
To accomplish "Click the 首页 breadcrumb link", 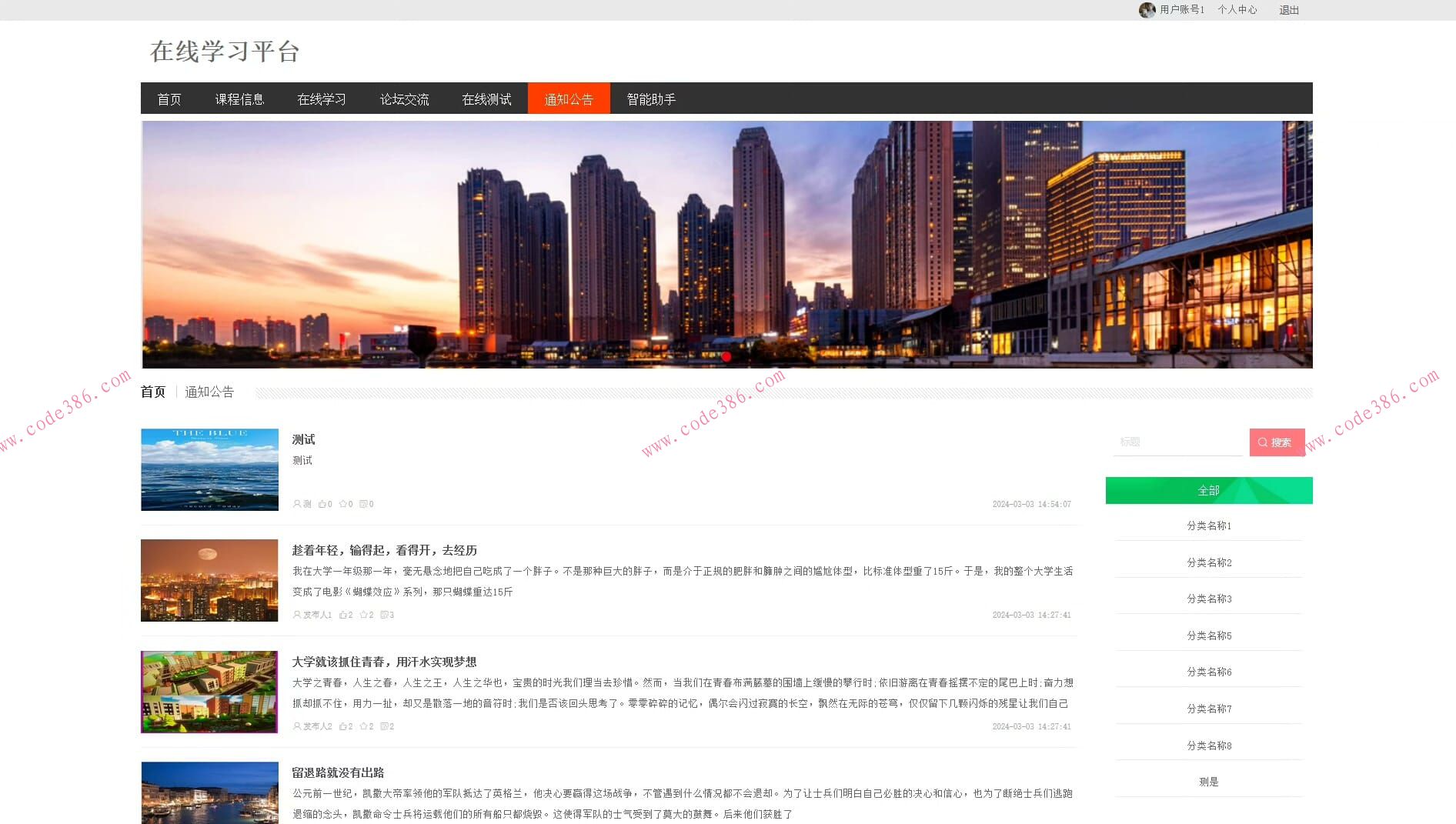I will click(x=153, y=392).
